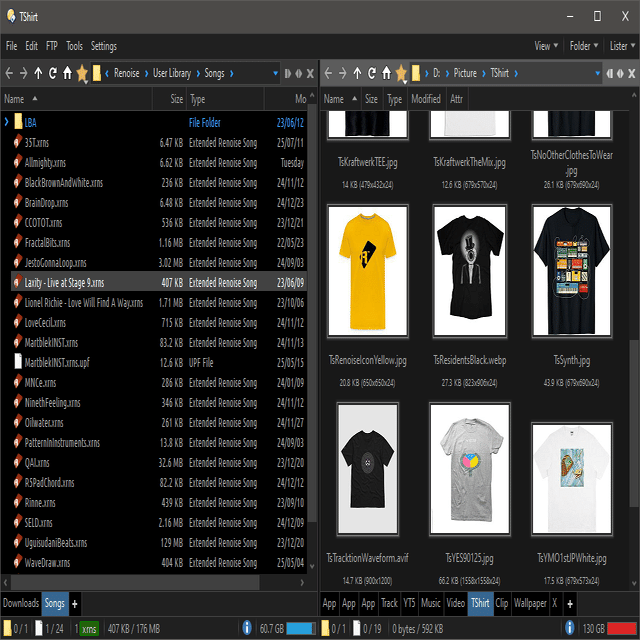
Task: Open the File menu
Action: click(x=11, y=46)
